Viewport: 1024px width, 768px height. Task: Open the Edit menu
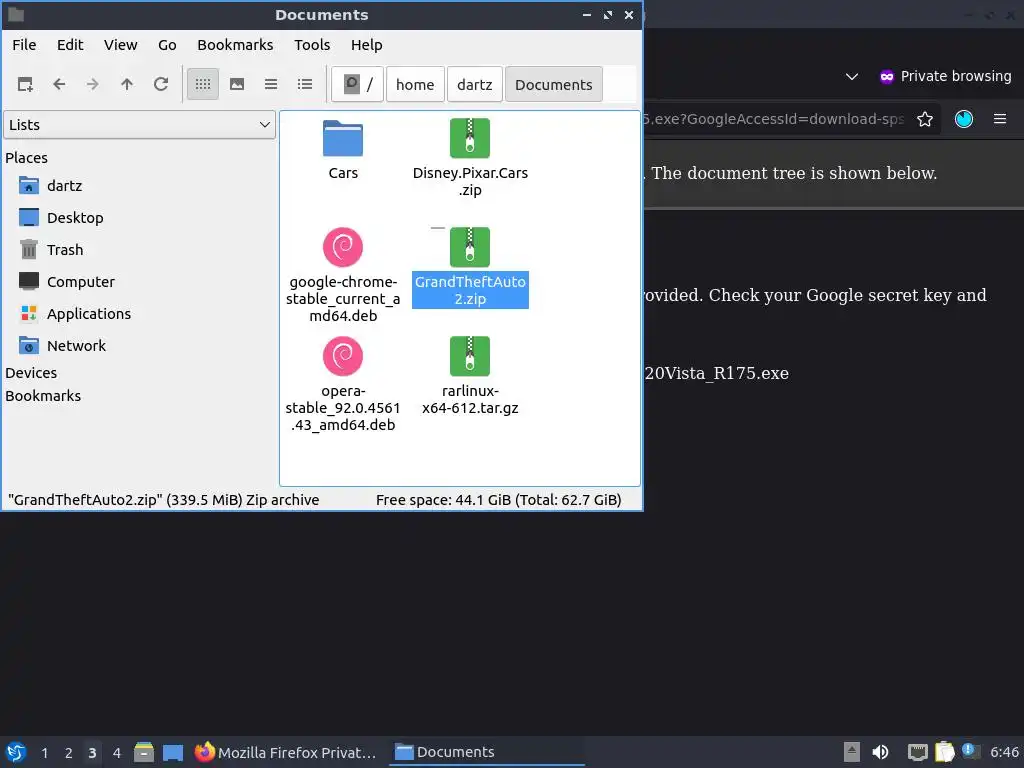(70, 45)
